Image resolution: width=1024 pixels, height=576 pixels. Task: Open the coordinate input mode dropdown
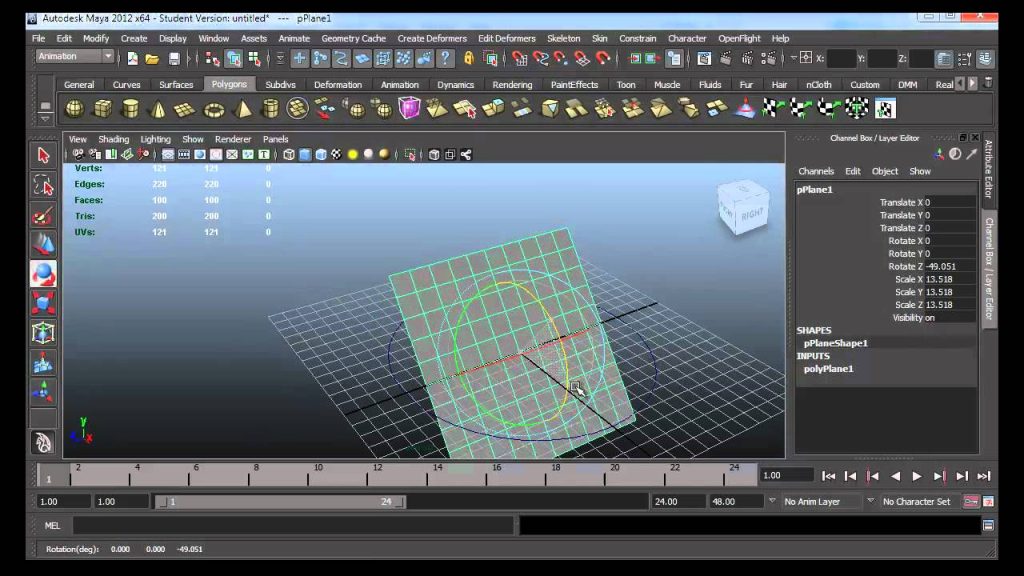click(x=793, y=58)
